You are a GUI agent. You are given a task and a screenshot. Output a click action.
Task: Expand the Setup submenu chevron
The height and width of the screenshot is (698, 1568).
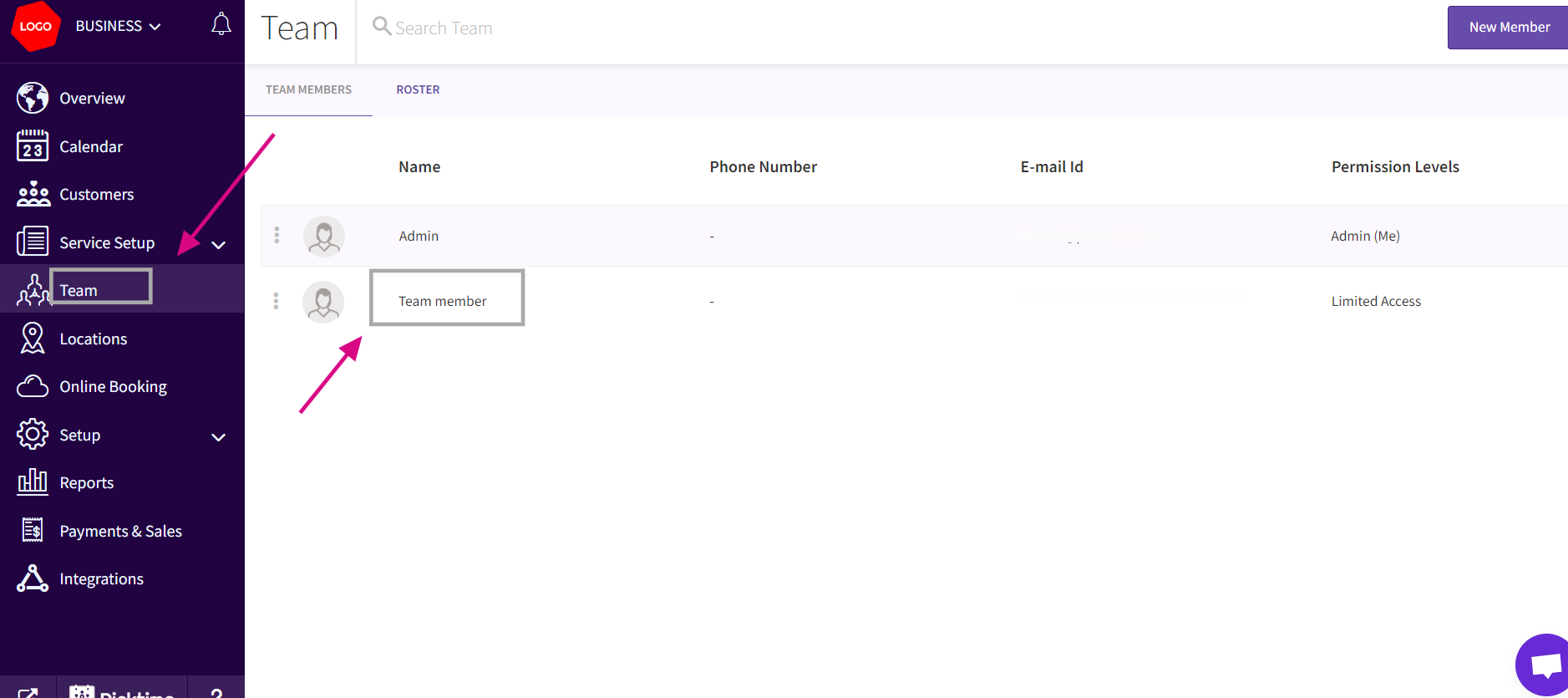219,437
